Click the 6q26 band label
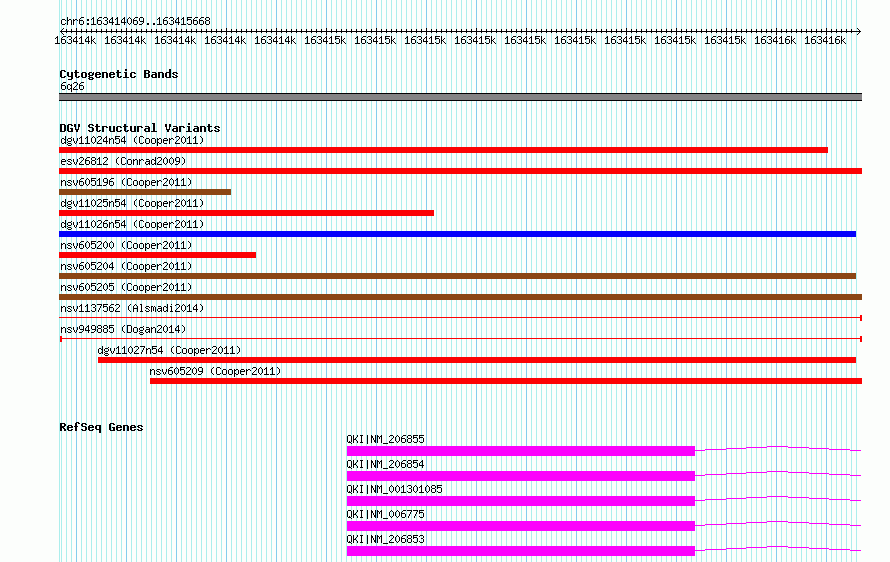This screenshot has width=890, height=562. pyautogui.click(x=72, y=86)
